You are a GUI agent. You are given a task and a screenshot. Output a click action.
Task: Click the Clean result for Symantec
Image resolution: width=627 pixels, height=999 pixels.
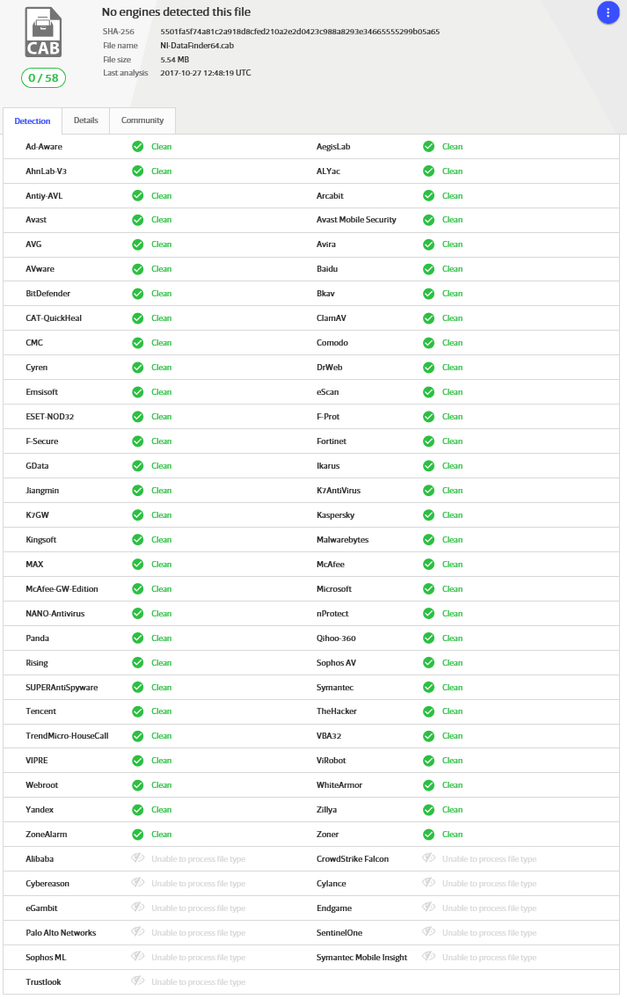click(x=452, y=687)
